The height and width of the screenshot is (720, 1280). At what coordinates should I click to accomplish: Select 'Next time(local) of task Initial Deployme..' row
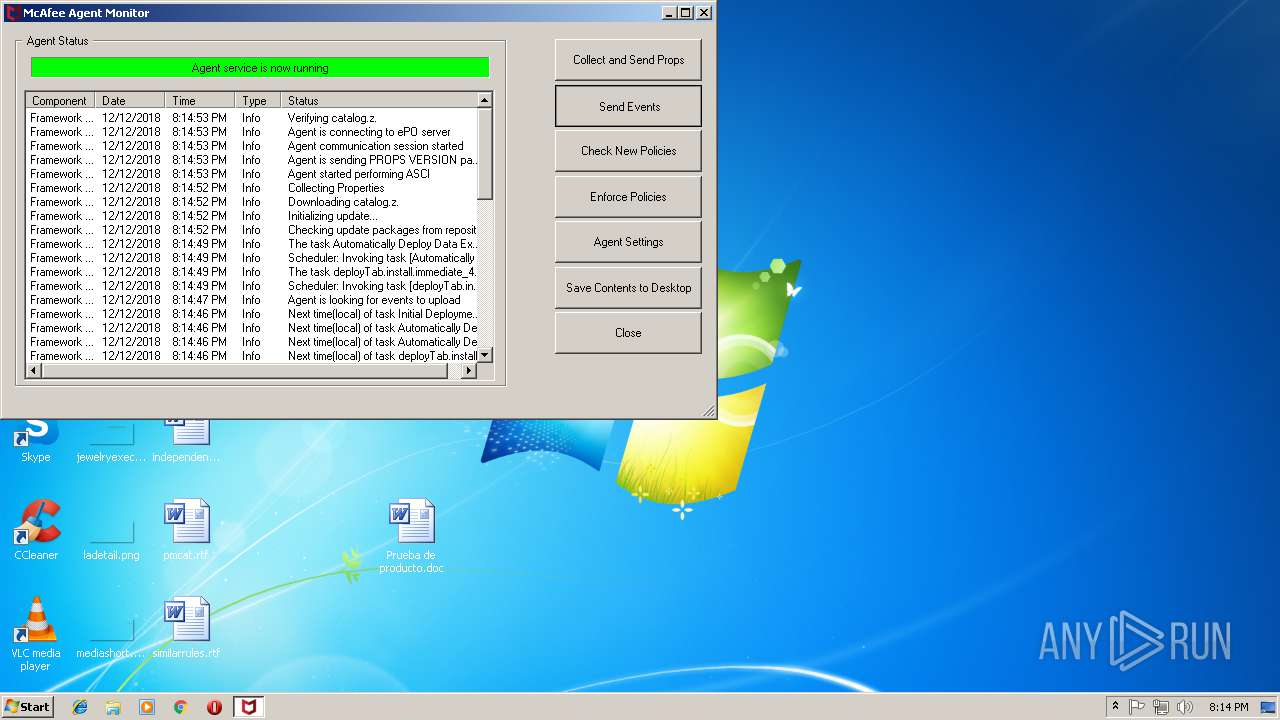pos(252,314)
